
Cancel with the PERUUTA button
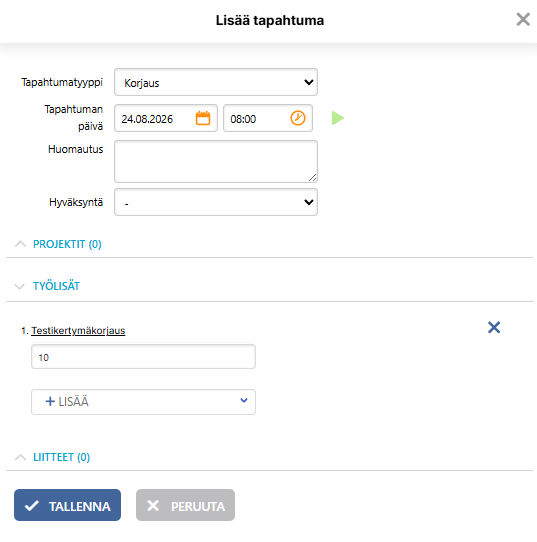pos(185,505)
